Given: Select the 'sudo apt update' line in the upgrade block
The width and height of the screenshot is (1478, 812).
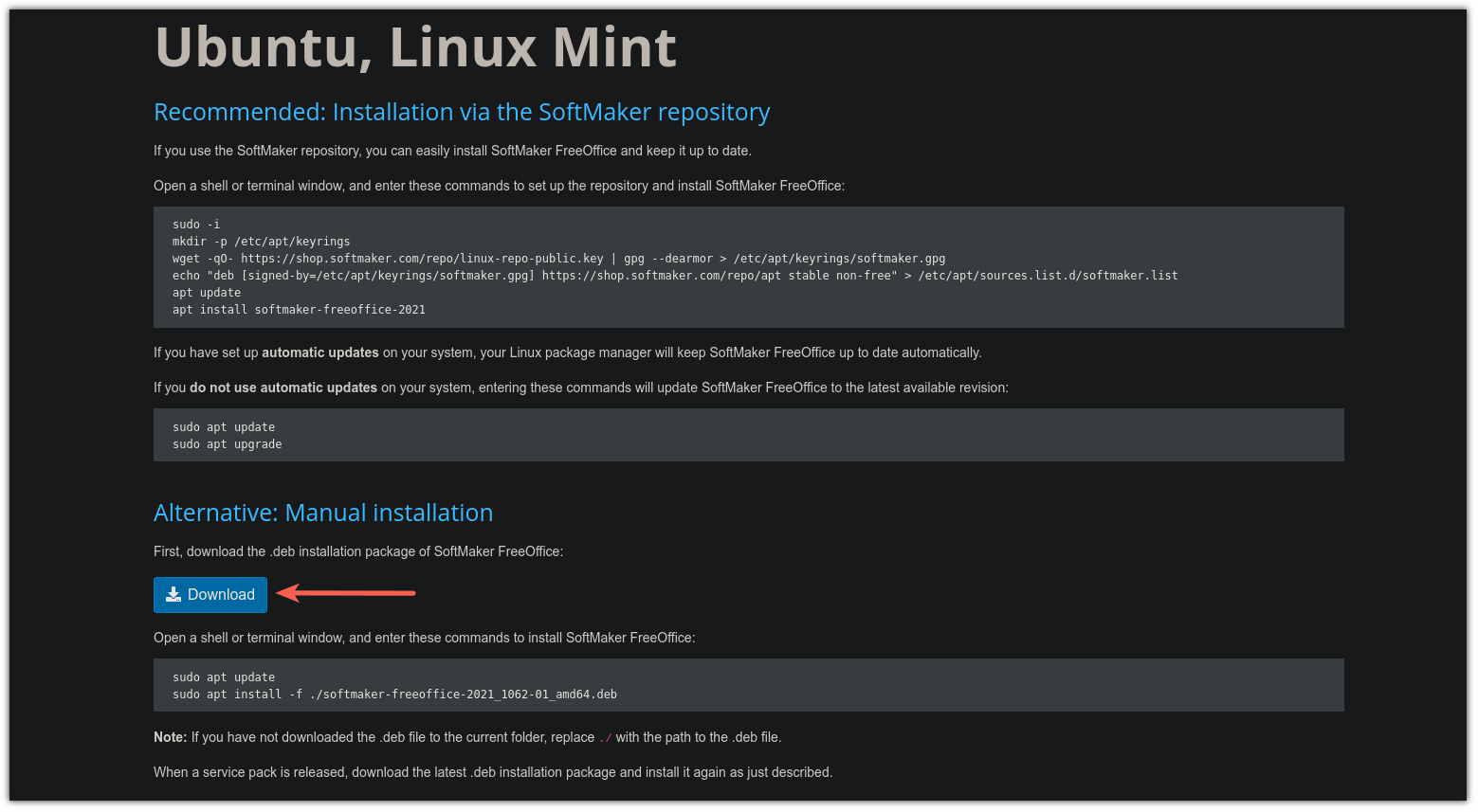Looking at the screenshot, I should [224, 426].
